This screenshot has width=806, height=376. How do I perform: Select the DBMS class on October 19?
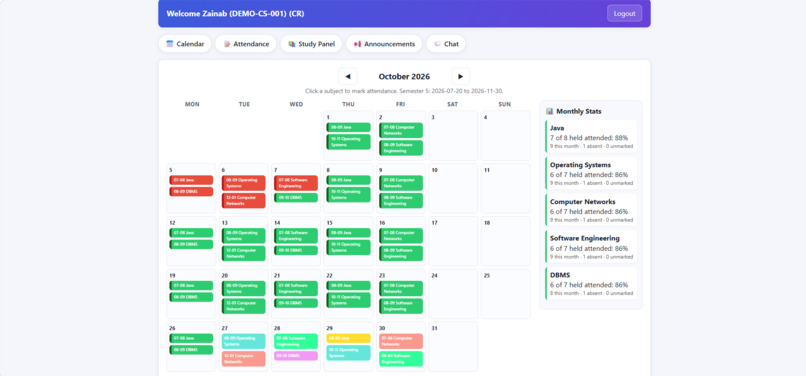(191, 297)
